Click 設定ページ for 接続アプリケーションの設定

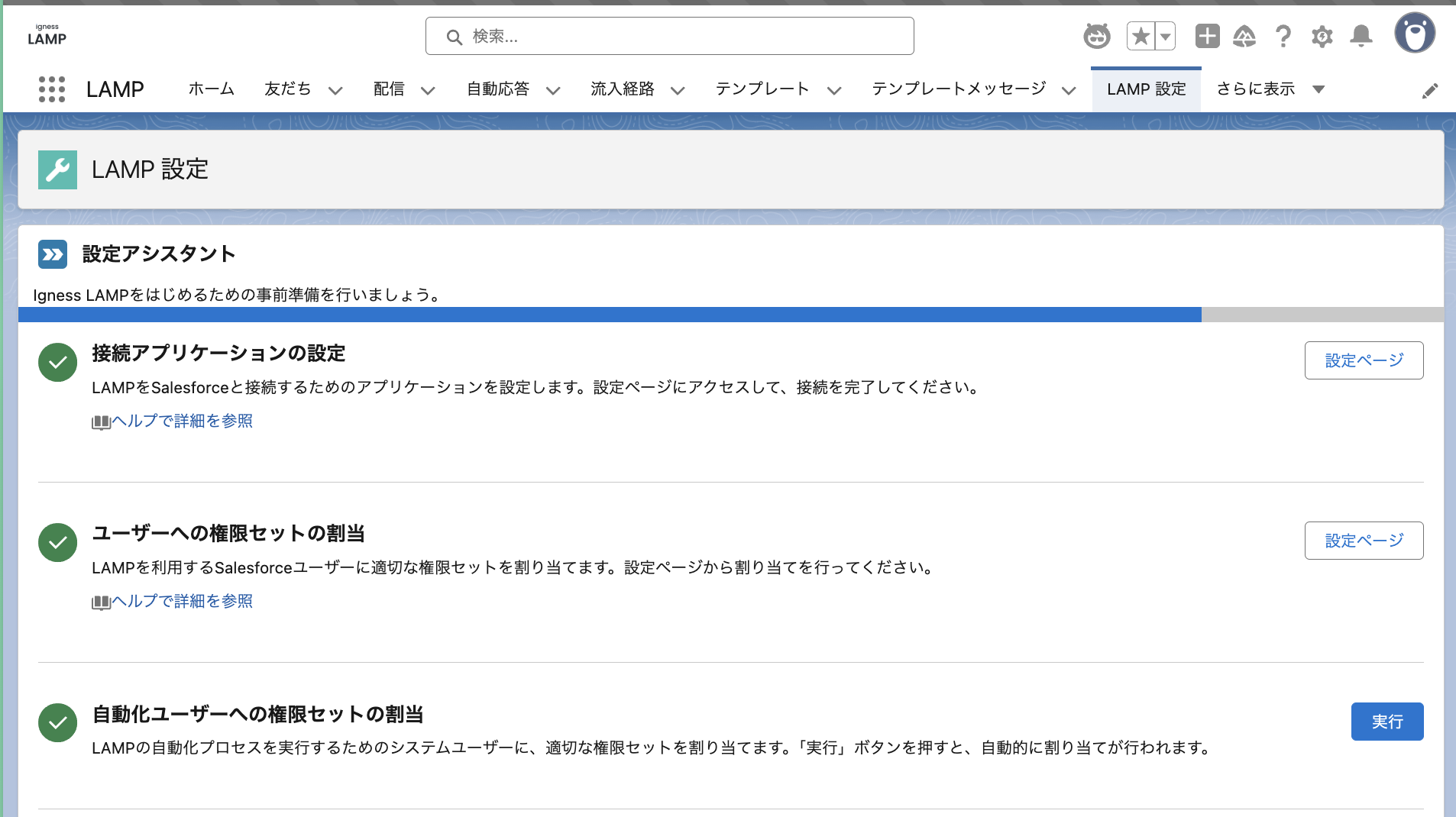tap(1364, 360)
